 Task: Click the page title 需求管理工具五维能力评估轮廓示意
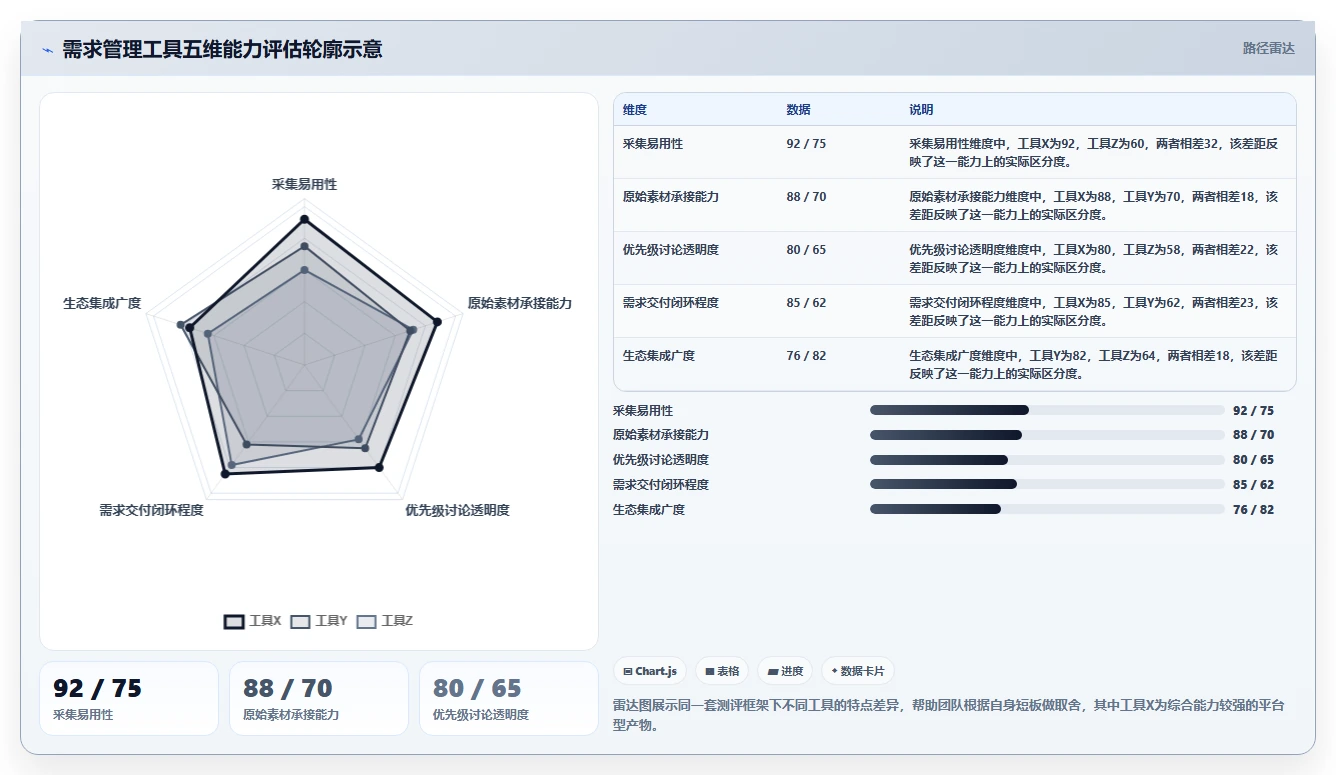[222, 49]
